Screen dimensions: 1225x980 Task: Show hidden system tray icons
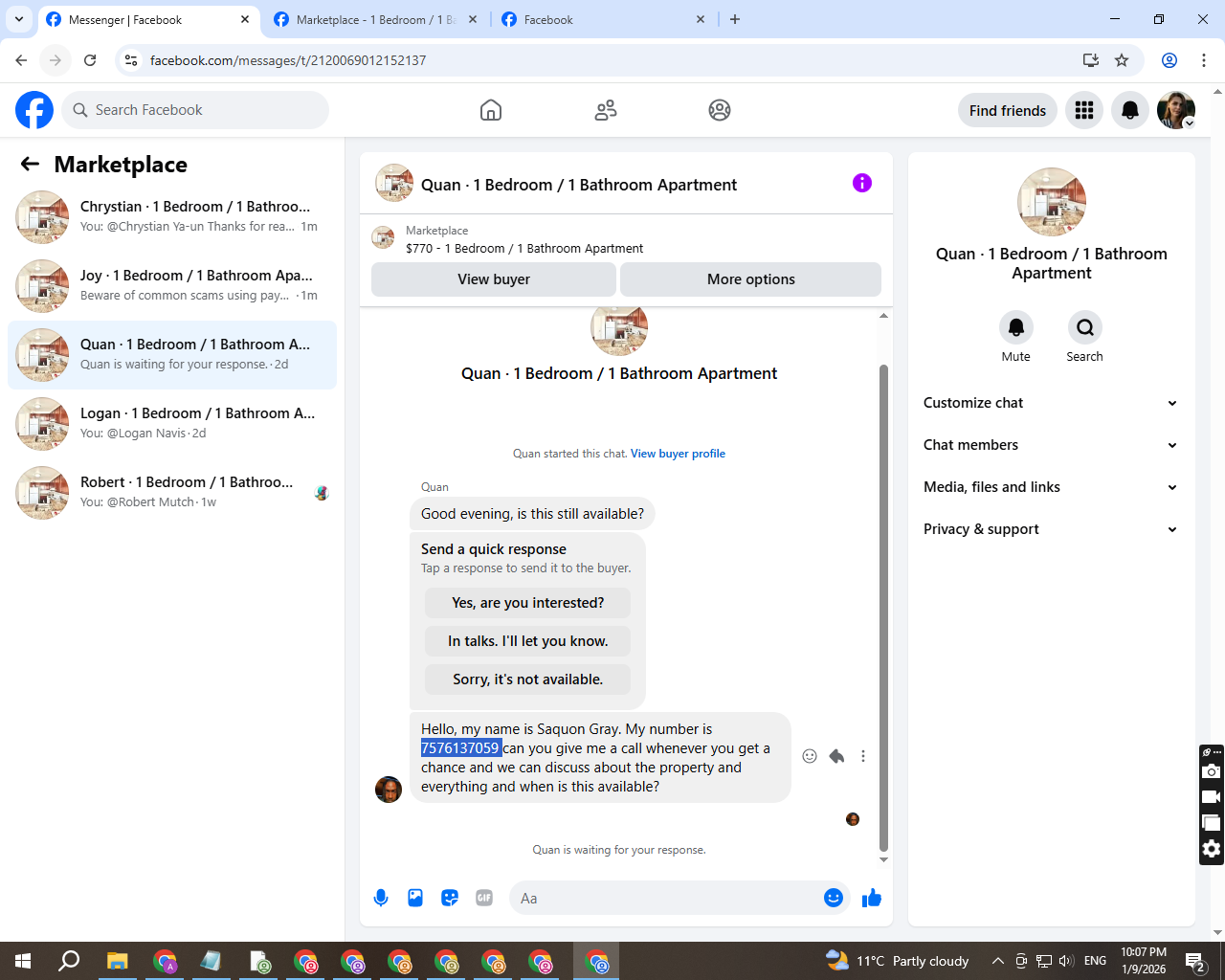pyautogui.click(x=997, y=961)
